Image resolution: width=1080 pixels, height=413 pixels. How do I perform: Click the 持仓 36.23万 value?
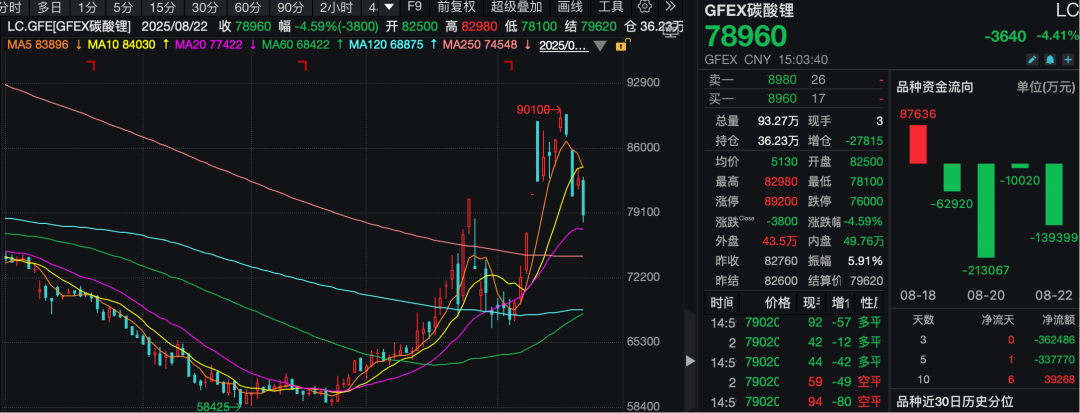click(780, 141)
